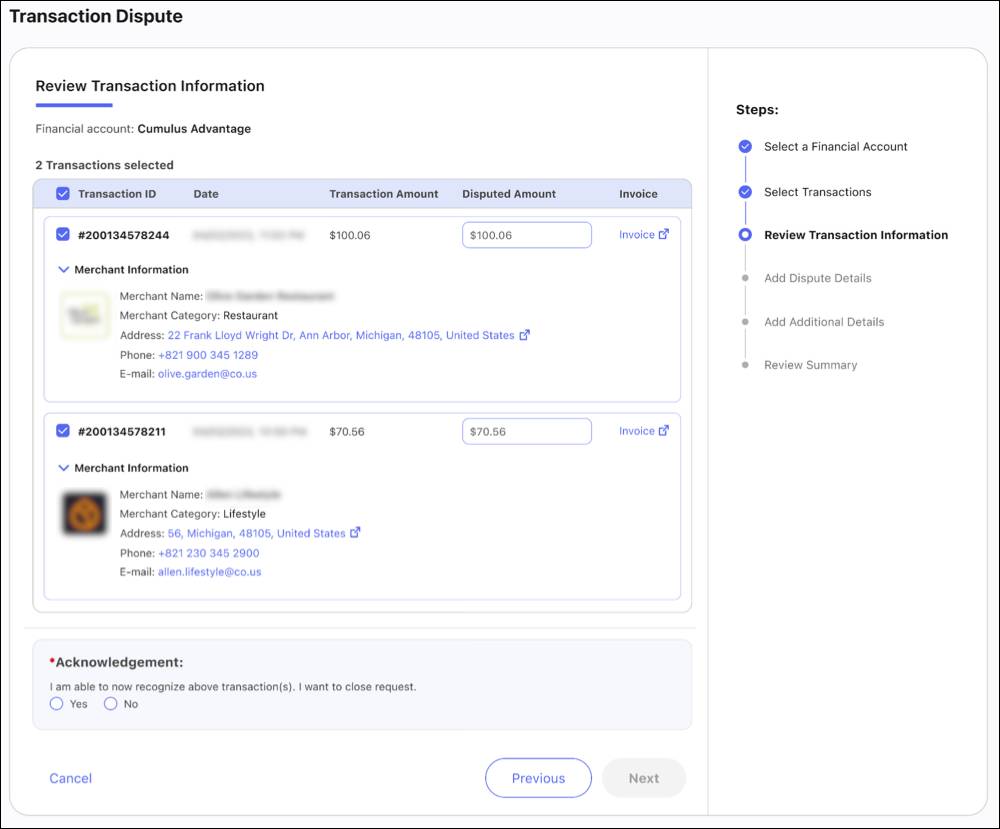Open external-link icon after 56, Michigan address

tap(355, 532)
